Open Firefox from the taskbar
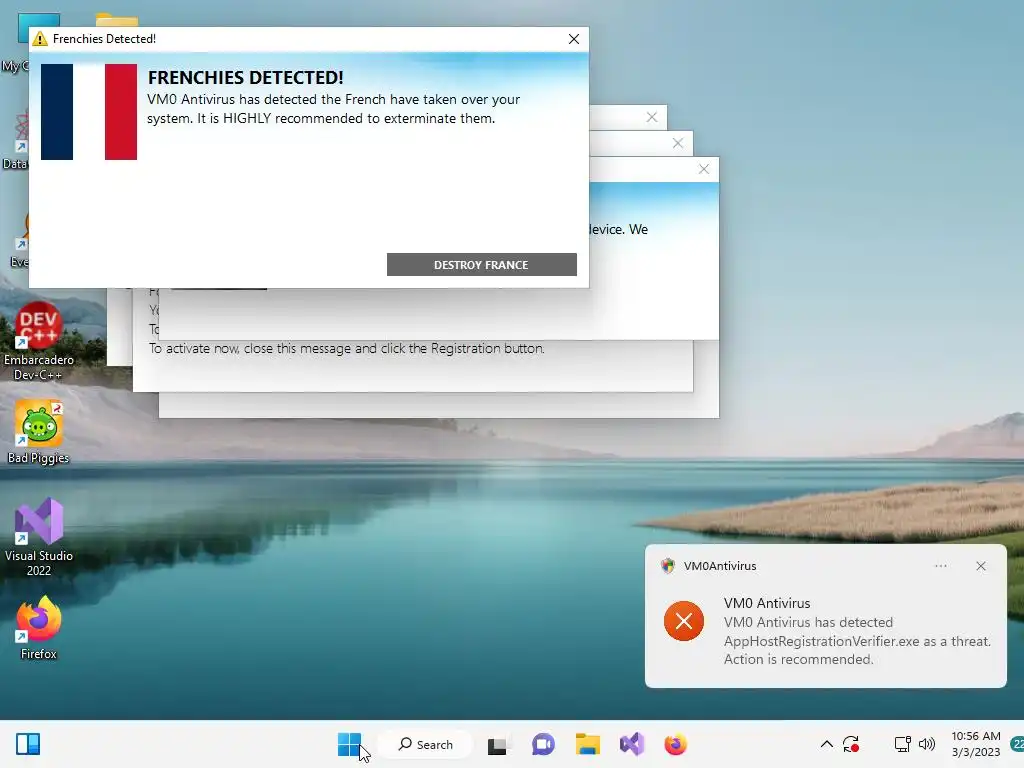1024x768 pixels. pos(675,744)
